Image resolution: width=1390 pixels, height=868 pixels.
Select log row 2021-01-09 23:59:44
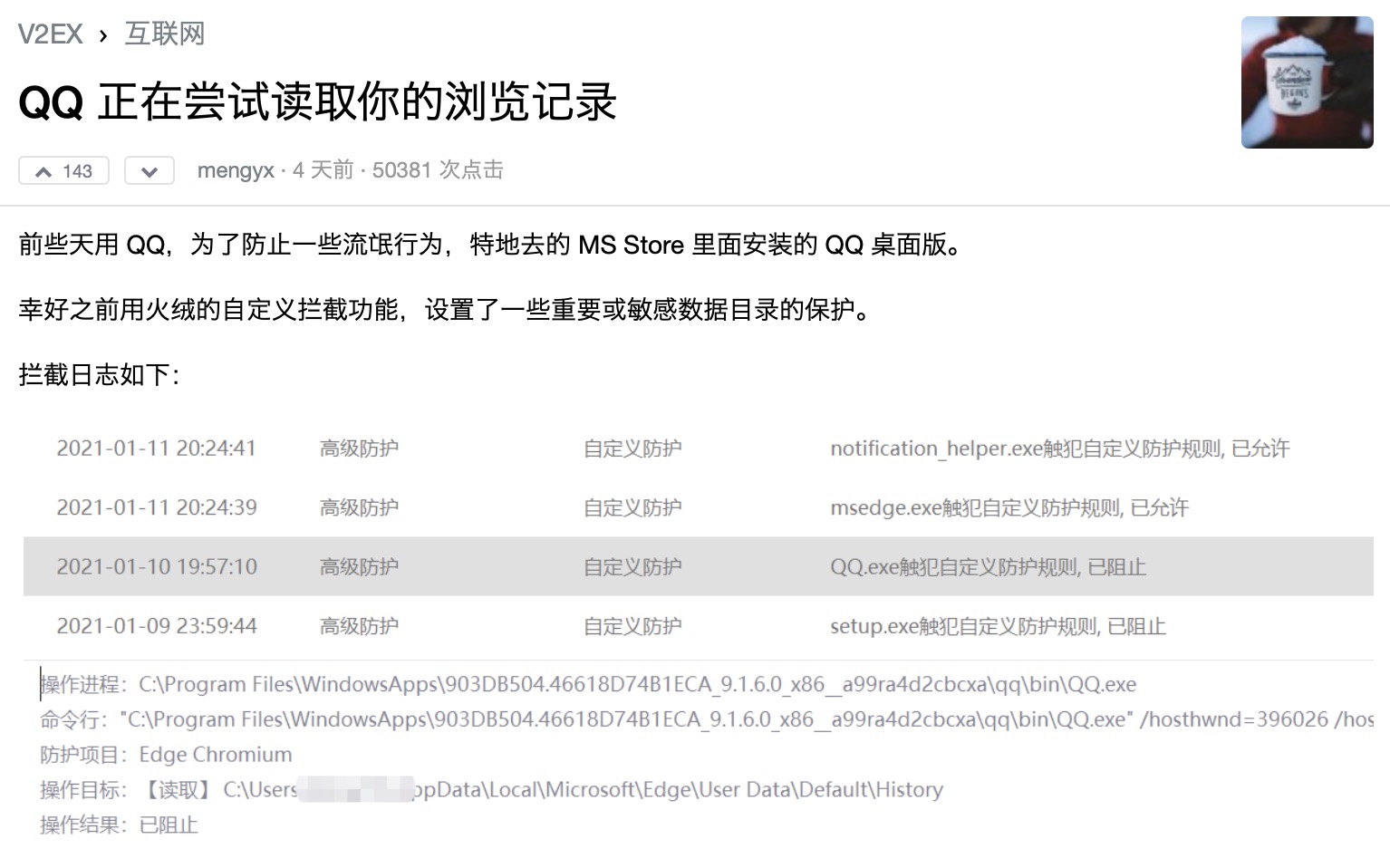[699, 626]
